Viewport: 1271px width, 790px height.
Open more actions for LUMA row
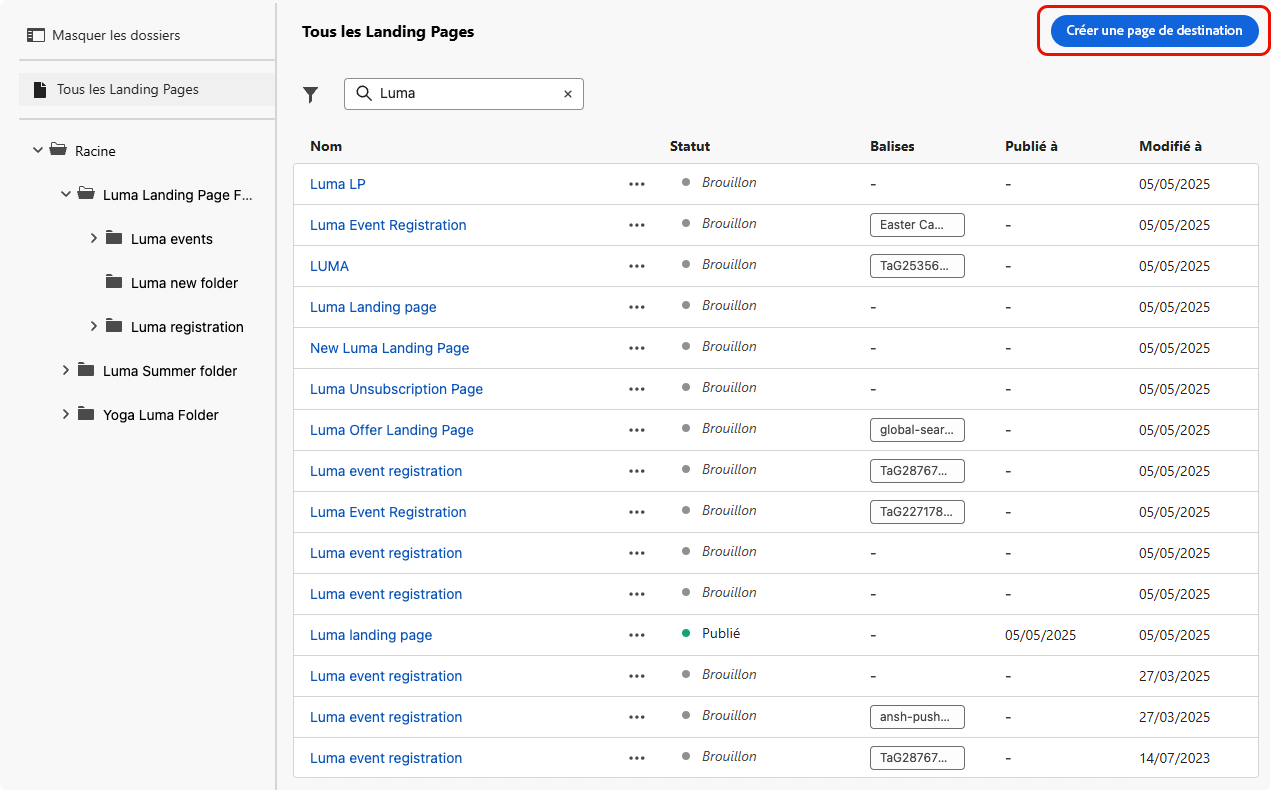click(x=637, y=266)
